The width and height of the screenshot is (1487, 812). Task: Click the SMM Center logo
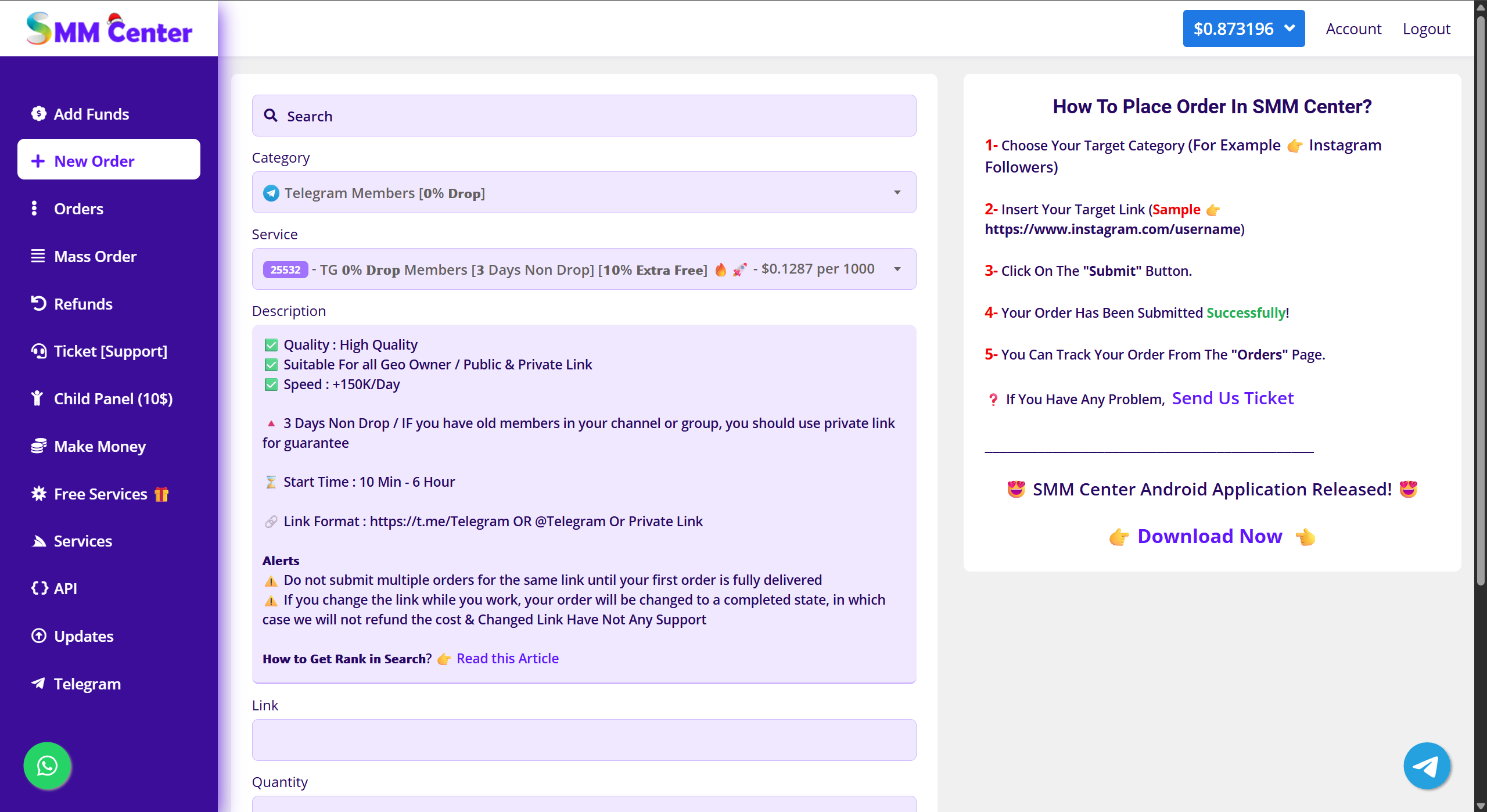(109, 28)
